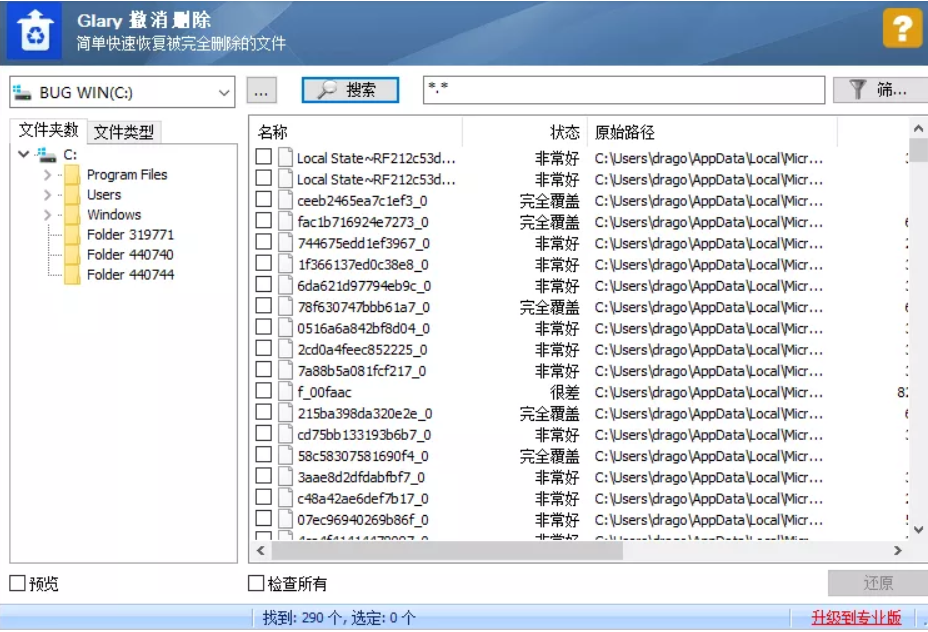Screen dimensions: 928x632
Task: Tick checkbox for 215ba398da320e2e_0
Action: coord(263,412)
